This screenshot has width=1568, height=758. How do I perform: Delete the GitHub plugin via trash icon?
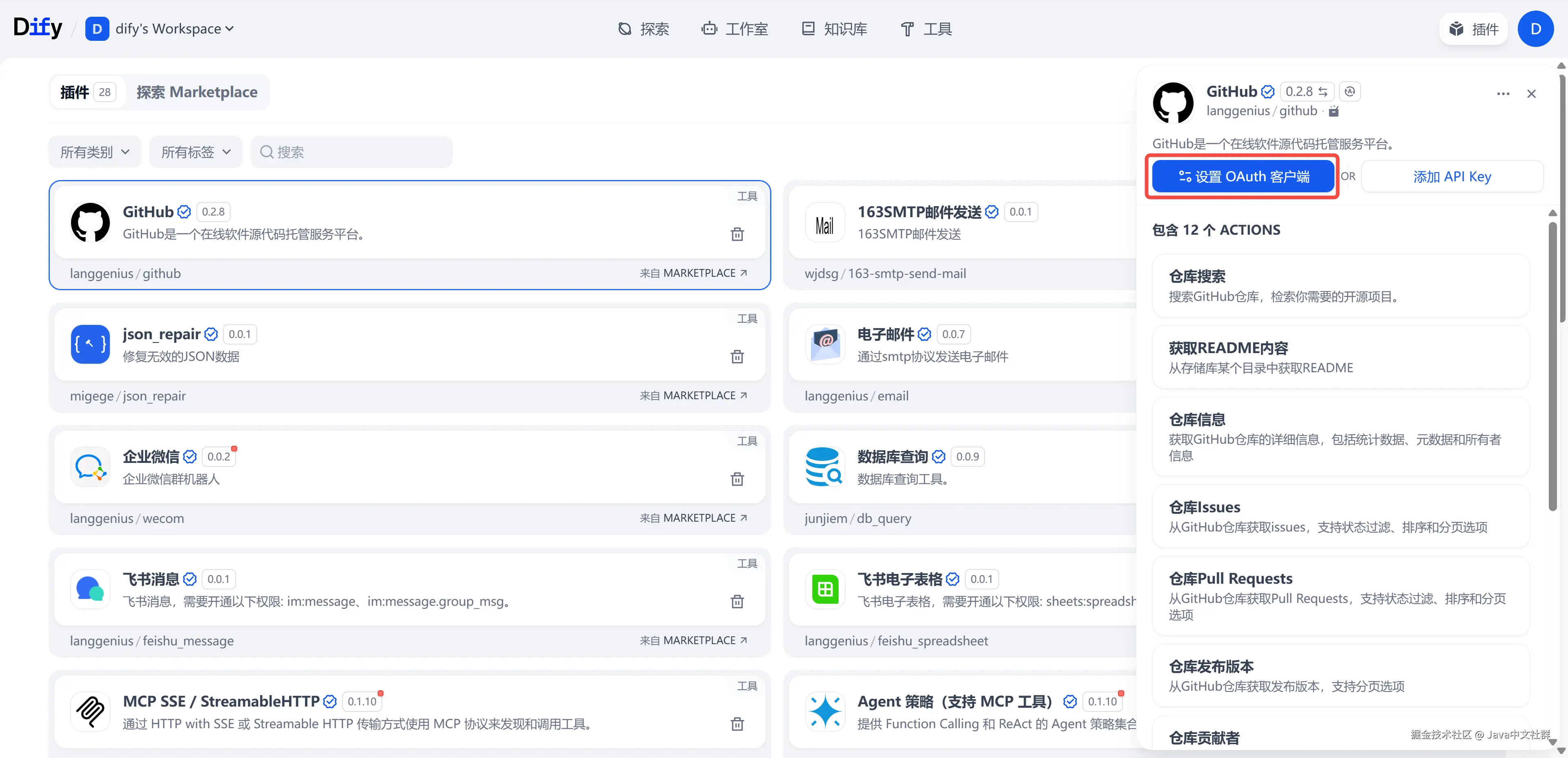tap(737, 234)
